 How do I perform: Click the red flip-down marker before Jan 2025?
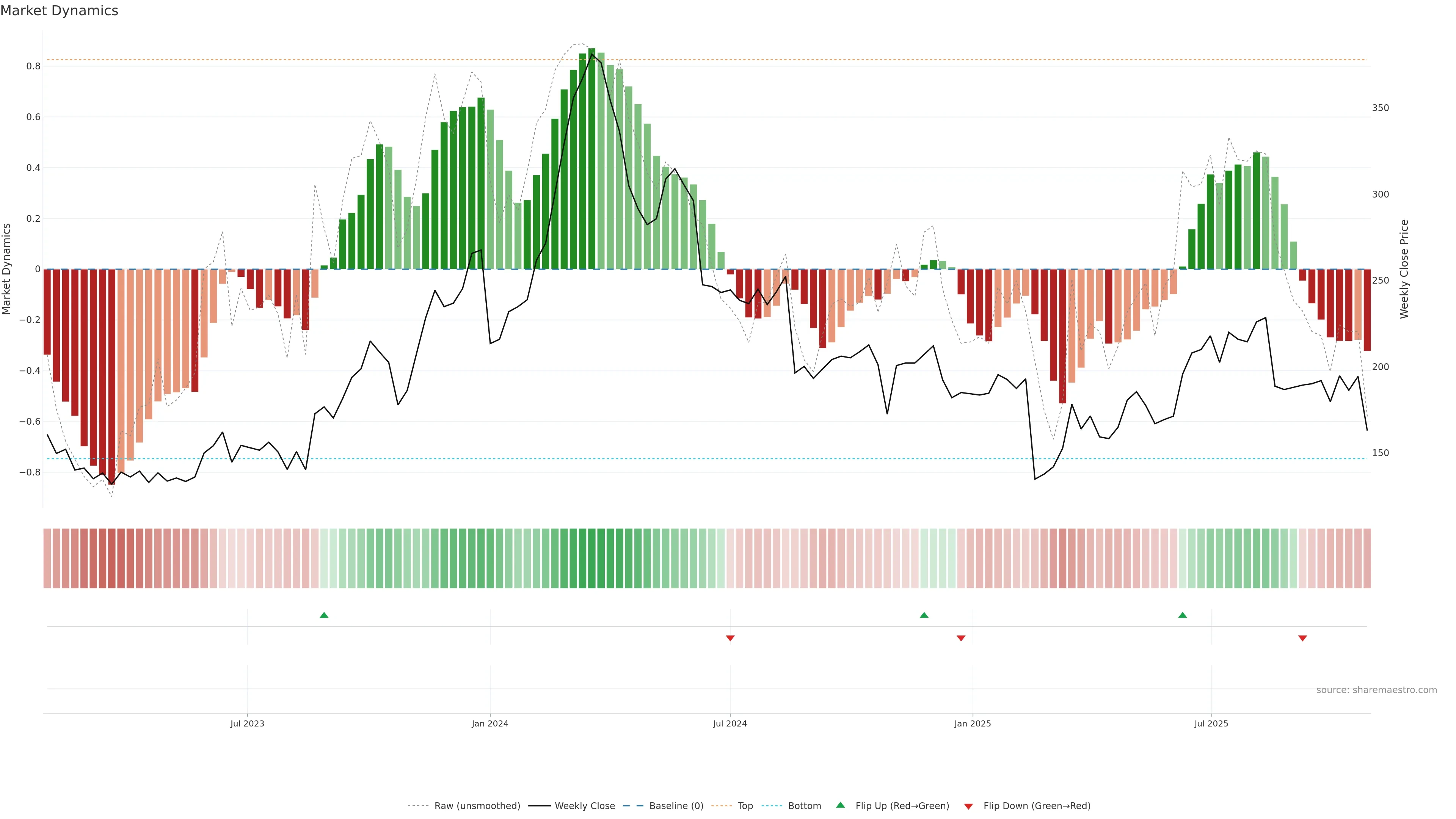961,638
